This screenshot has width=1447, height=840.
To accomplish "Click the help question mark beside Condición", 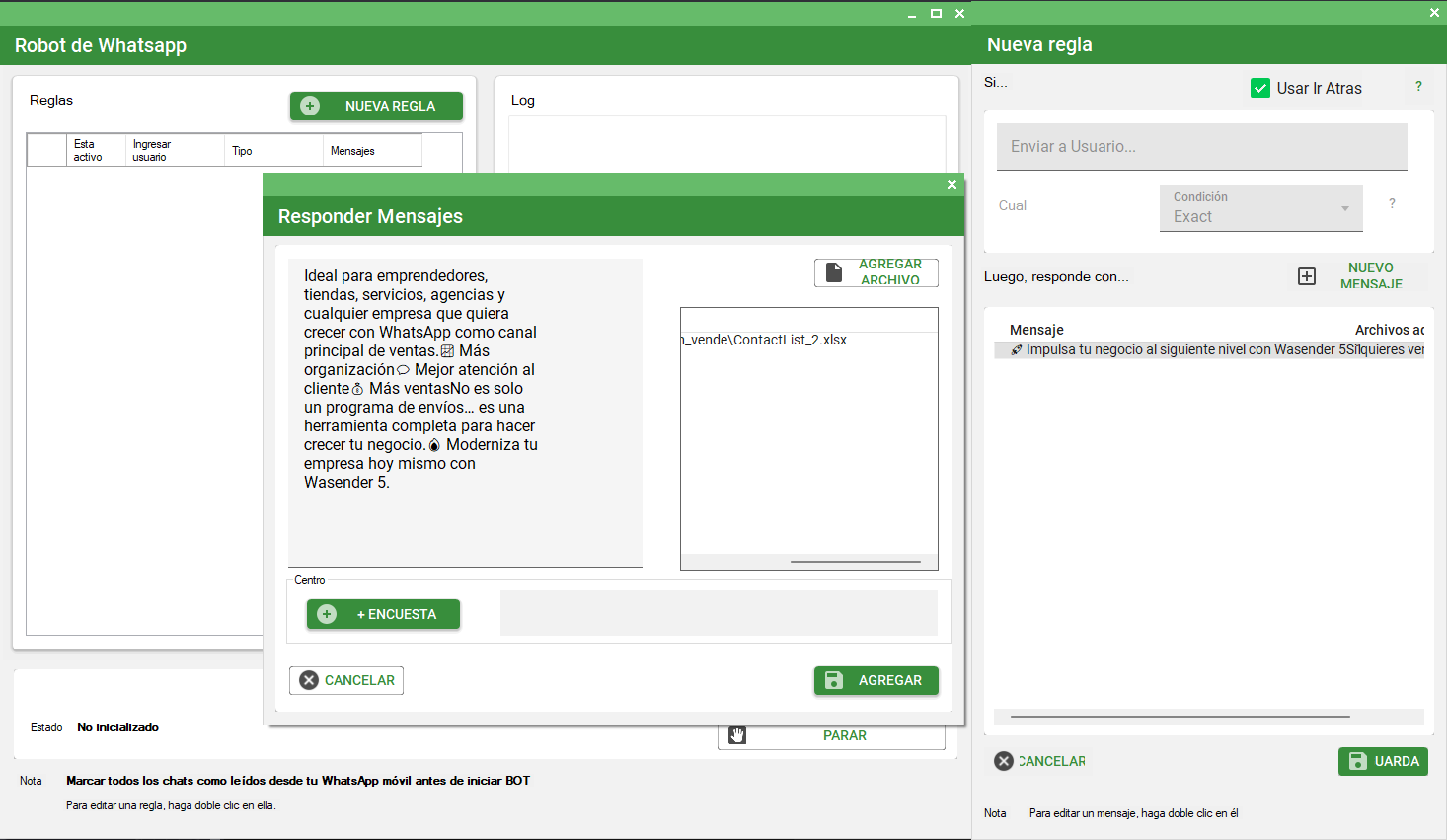I will point(1392,203).
